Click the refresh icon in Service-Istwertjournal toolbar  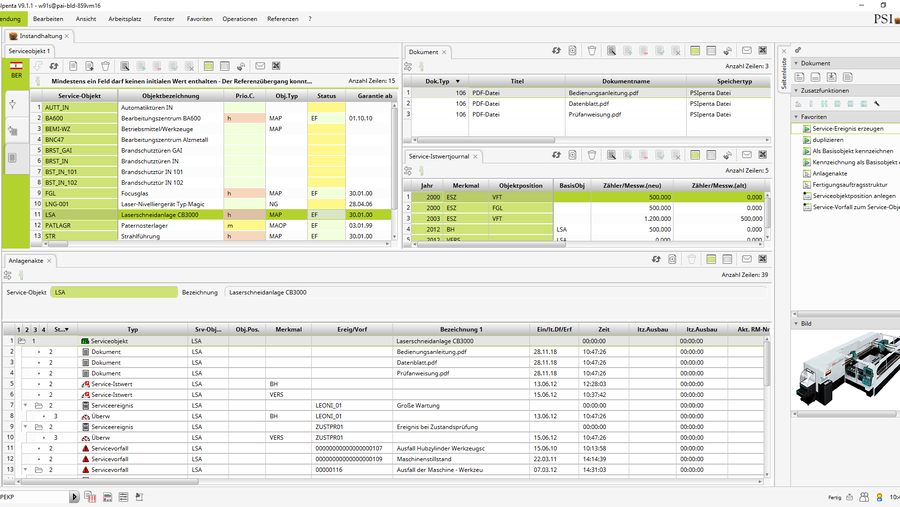click(556, 154)
